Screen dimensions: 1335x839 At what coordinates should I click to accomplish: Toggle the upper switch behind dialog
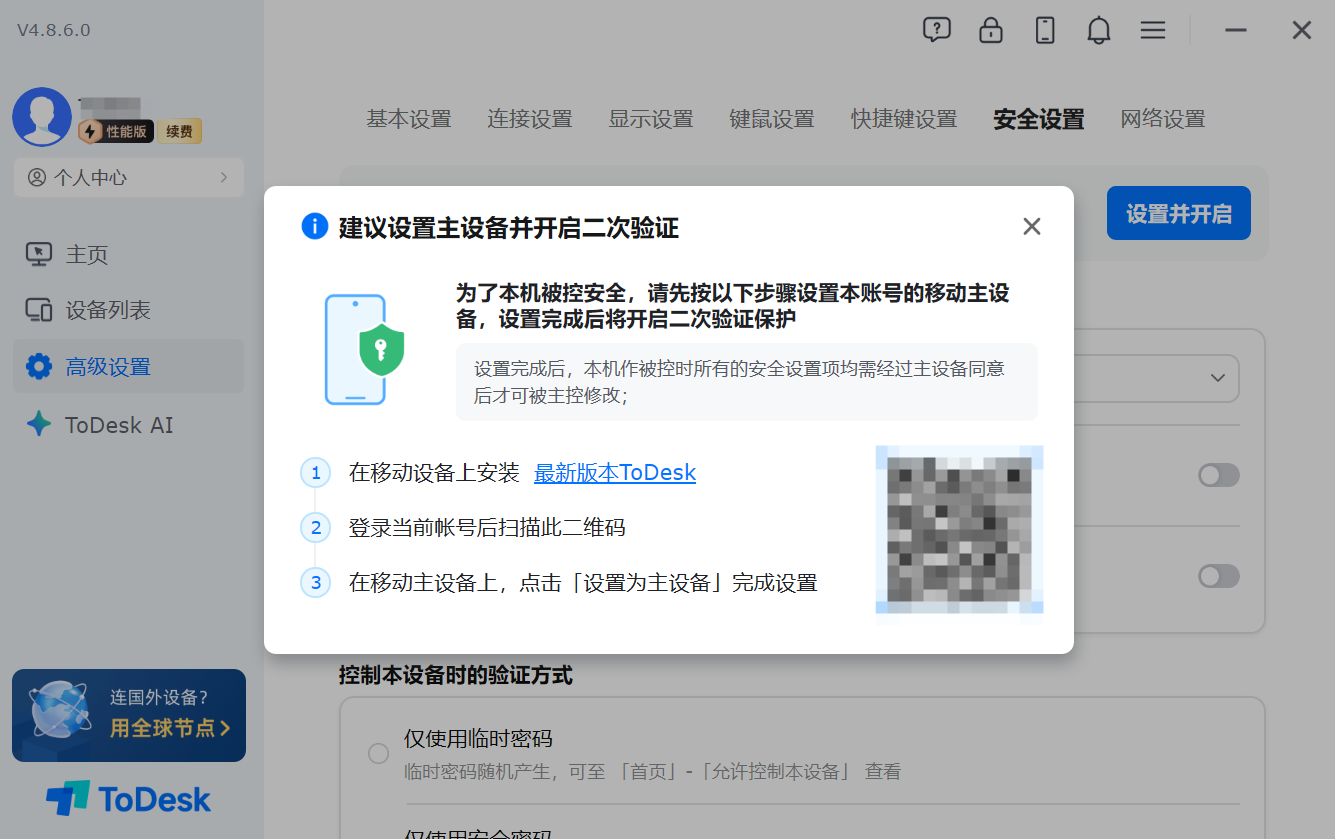coord(1219,475)
